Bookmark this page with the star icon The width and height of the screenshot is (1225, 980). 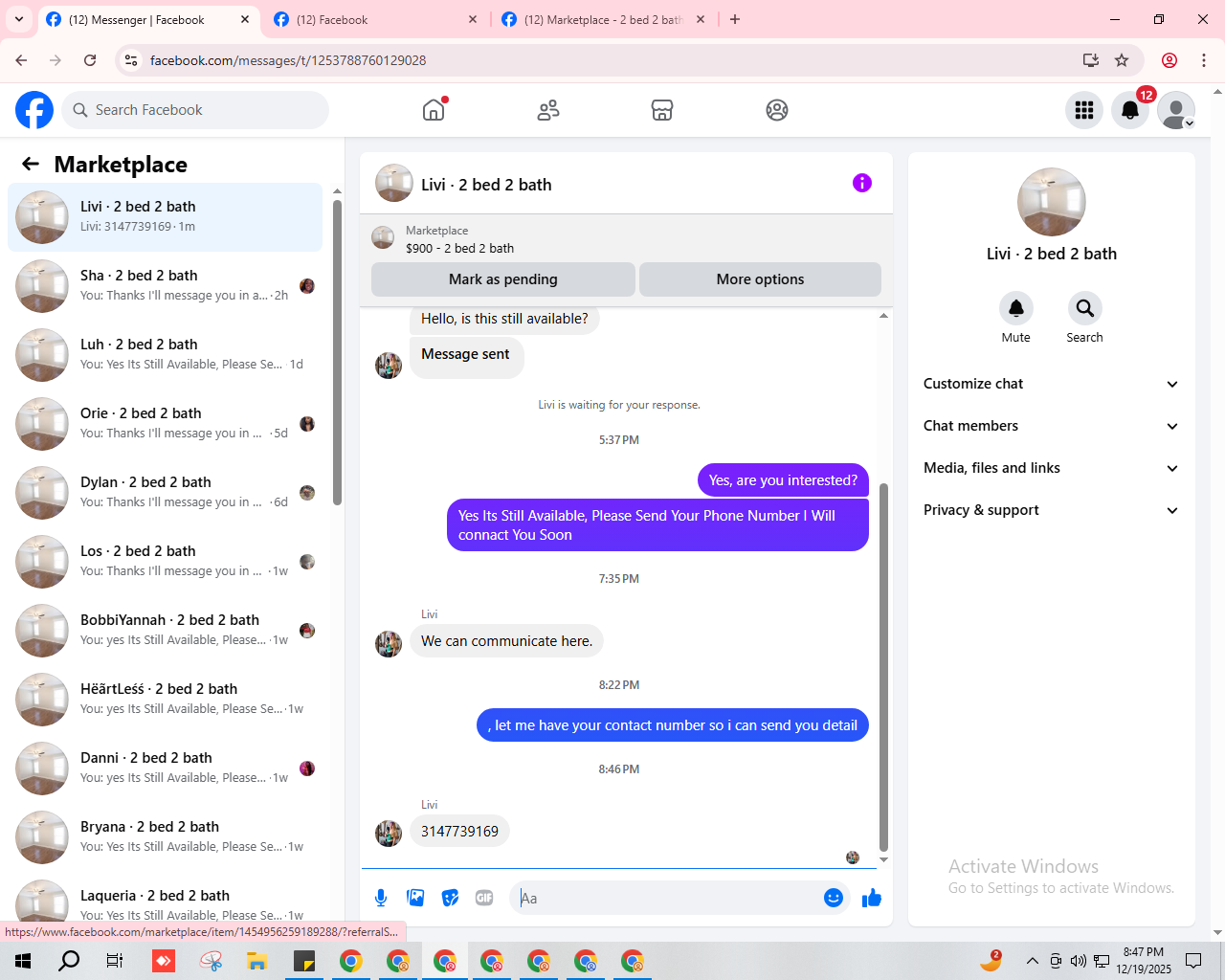point(1122,60)
